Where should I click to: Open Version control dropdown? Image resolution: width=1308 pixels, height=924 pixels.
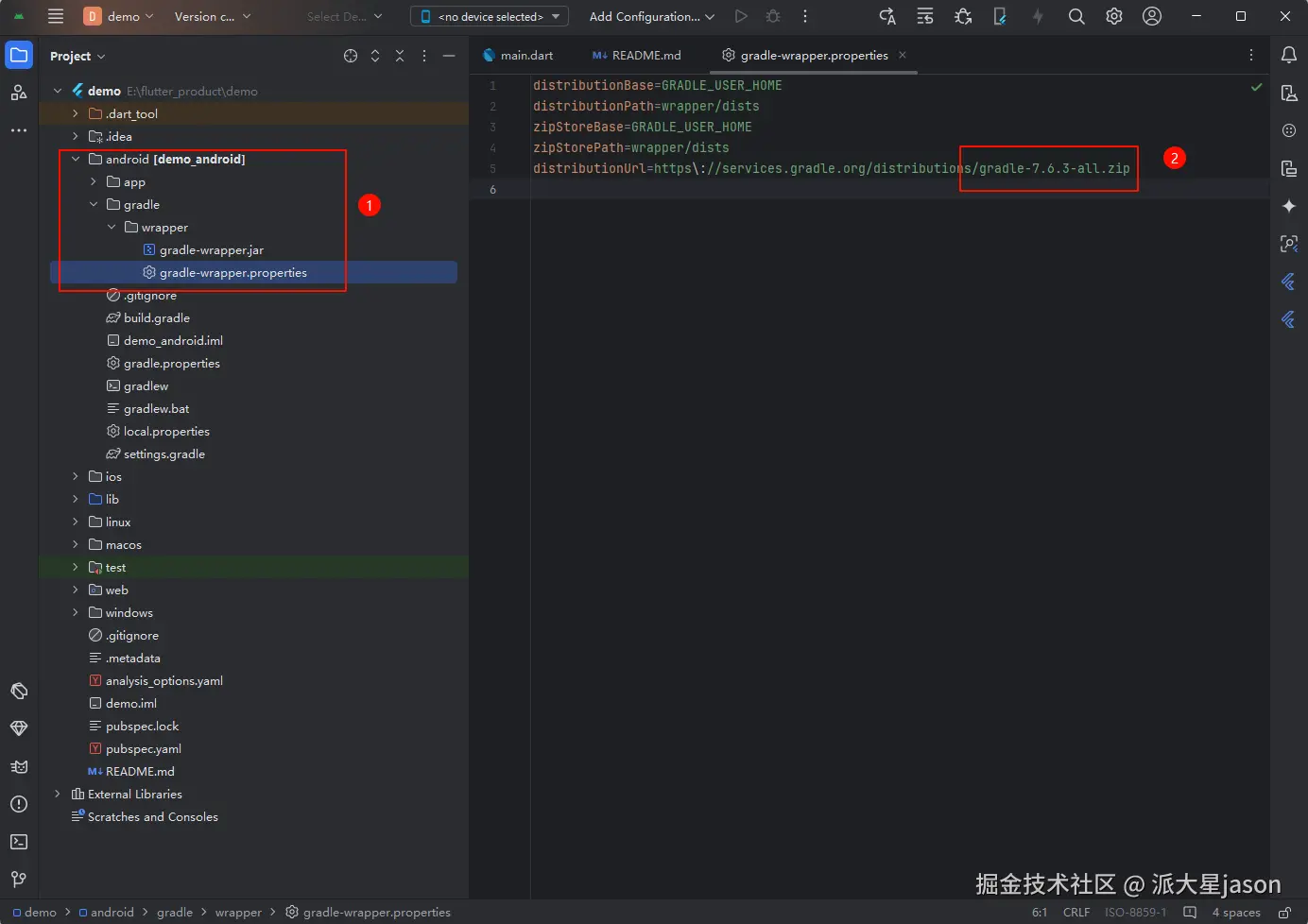[213, 16]
